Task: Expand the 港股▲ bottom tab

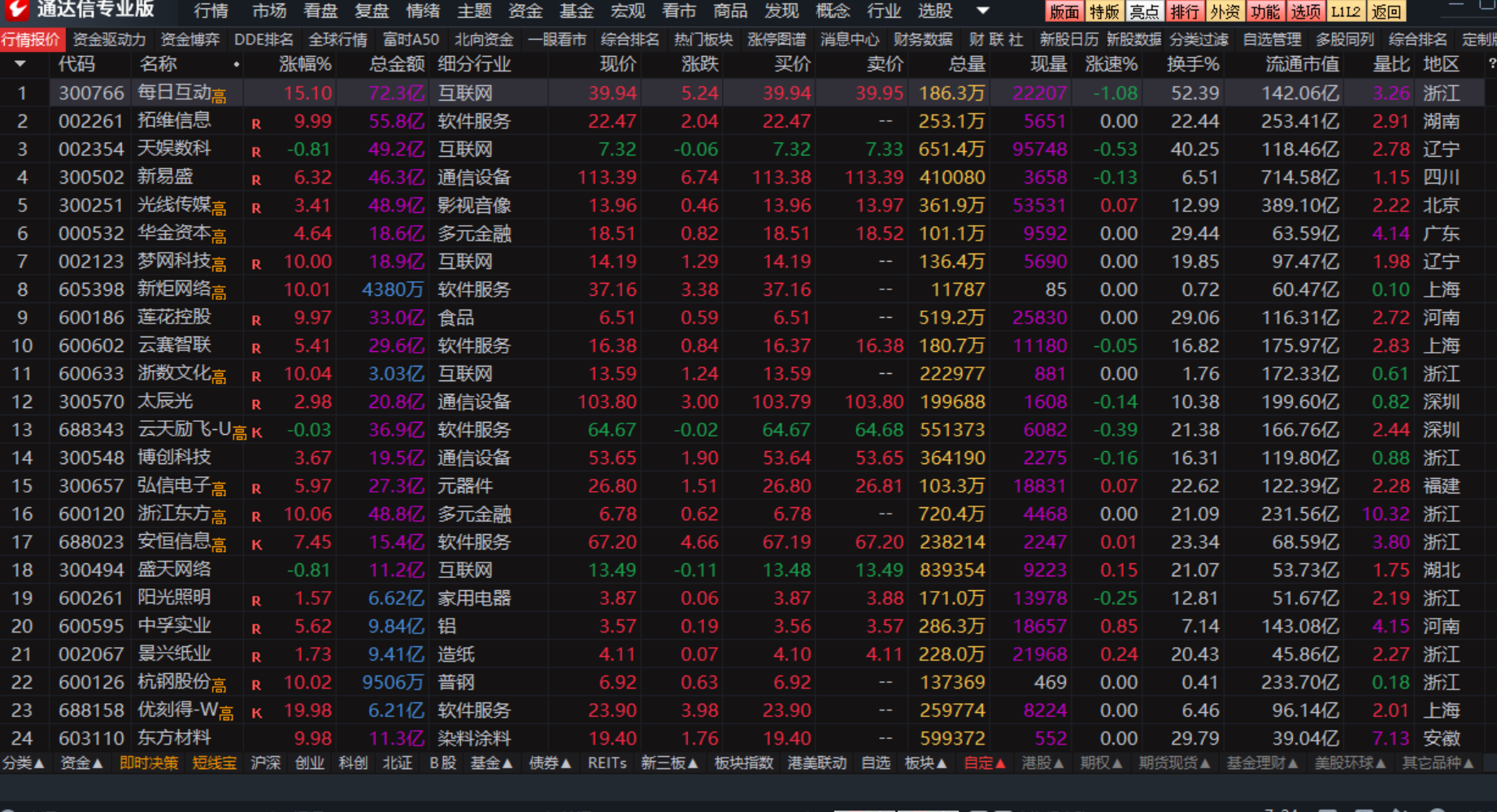Action: pyautogui.click(x=1043, y=762)
